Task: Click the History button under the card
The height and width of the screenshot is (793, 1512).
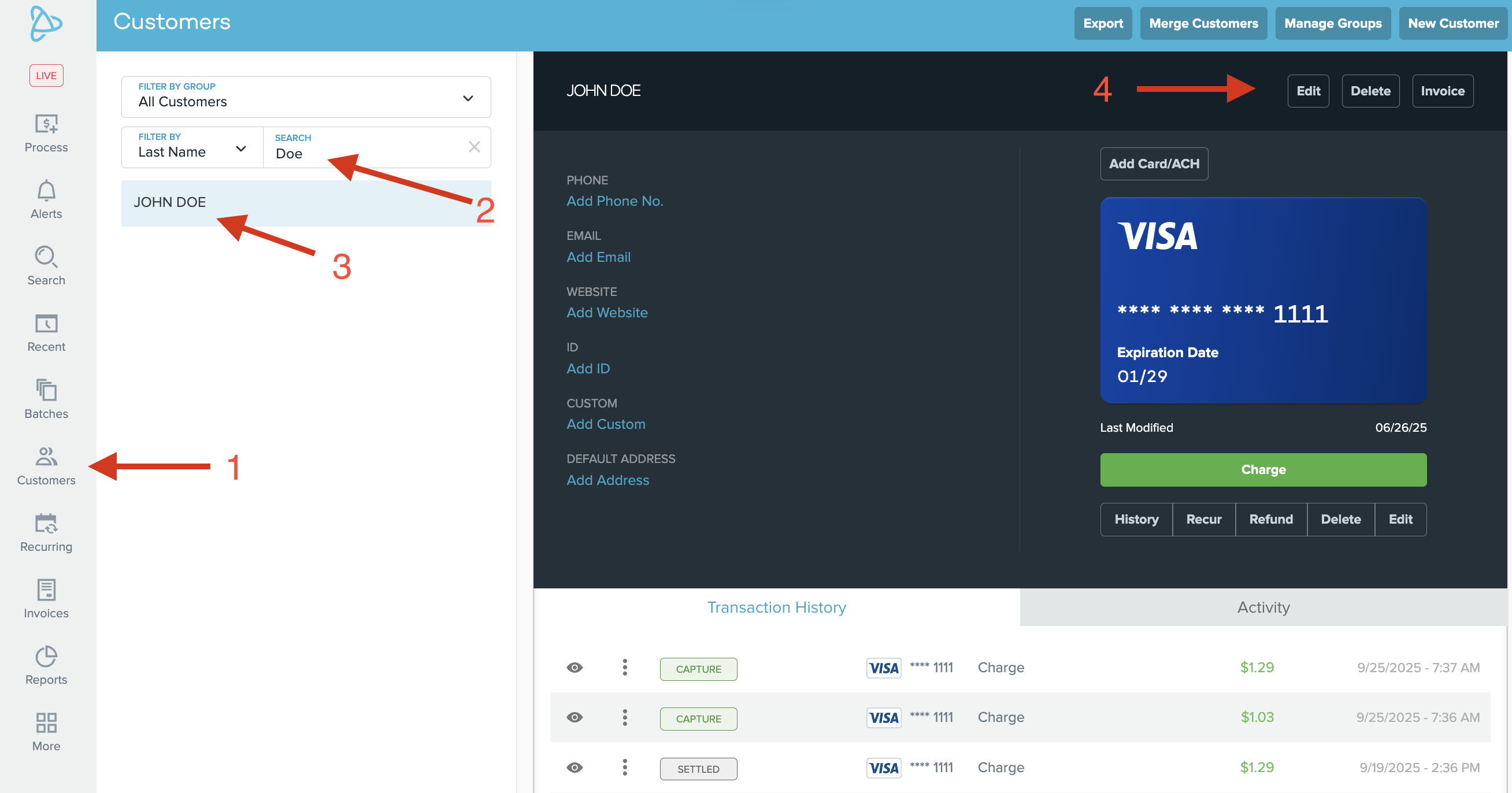Action: coord(1136,519)
